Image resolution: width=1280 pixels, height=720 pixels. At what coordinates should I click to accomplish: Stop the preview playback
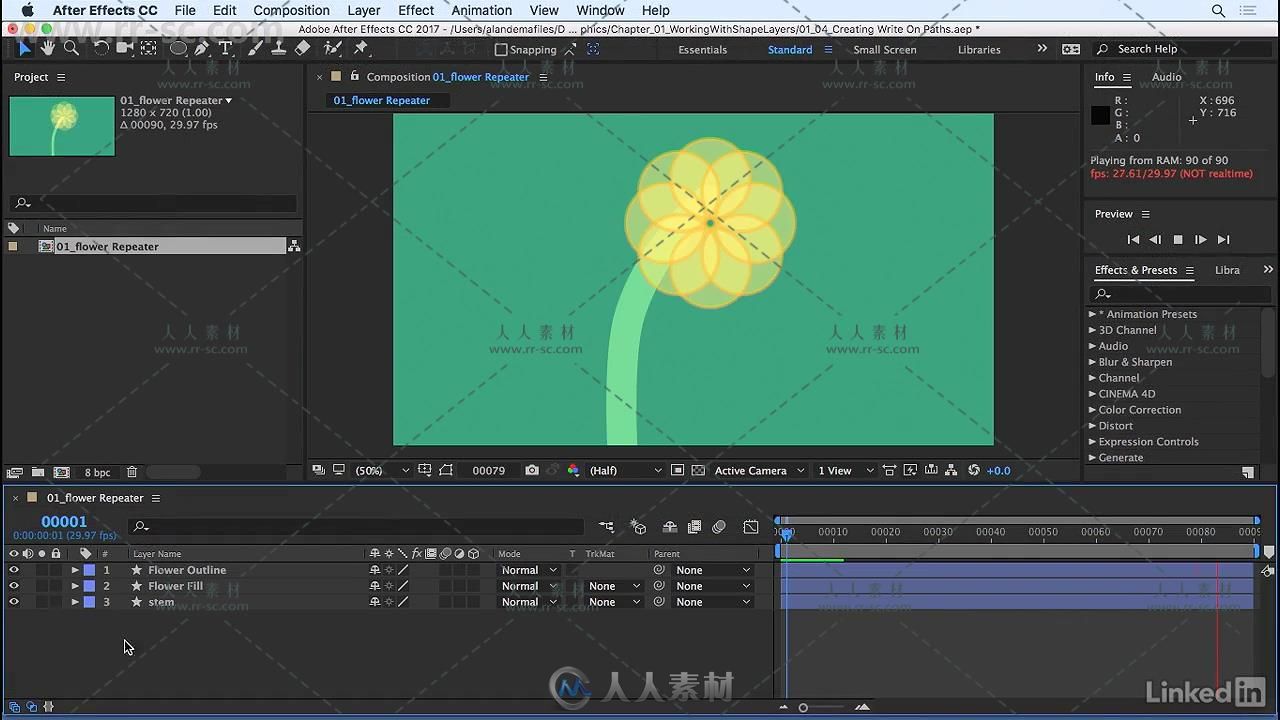[1178, 240]
